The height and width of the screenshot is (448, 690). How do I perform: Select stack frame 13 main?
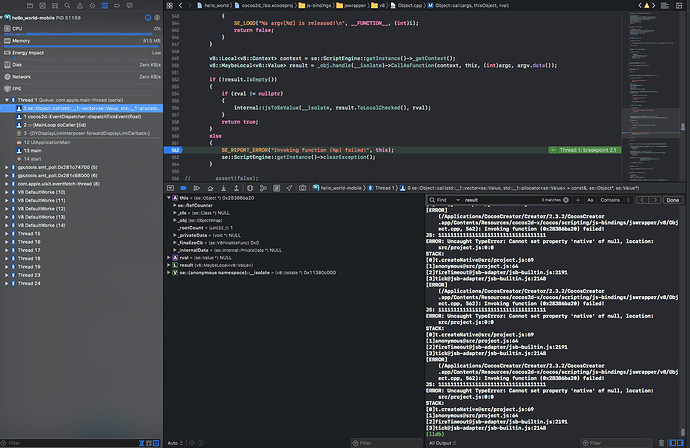[81, 151]
